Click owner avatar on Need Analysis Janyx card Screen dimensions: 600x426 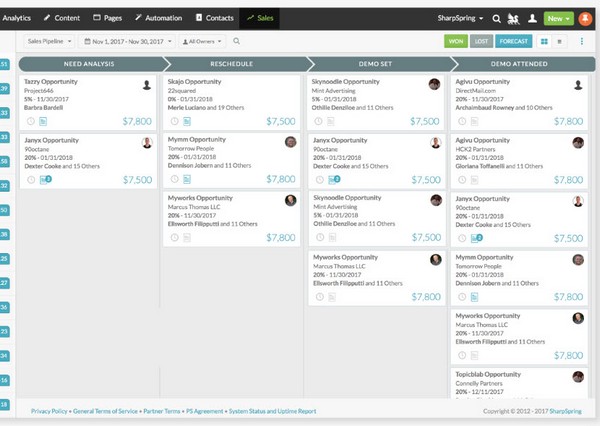(x=147, y=143)
